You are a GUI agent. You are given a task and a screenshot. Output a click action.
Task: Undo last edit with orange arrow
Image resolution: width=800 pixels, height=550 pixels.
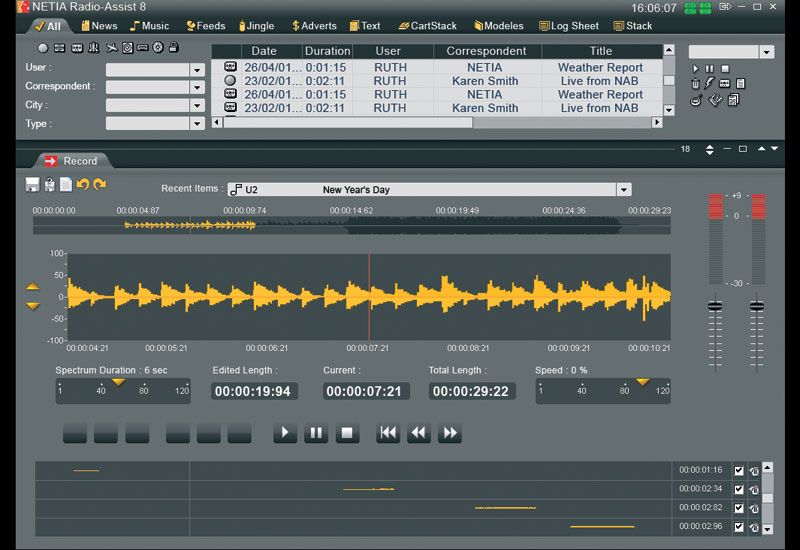[x=83, y=184]
